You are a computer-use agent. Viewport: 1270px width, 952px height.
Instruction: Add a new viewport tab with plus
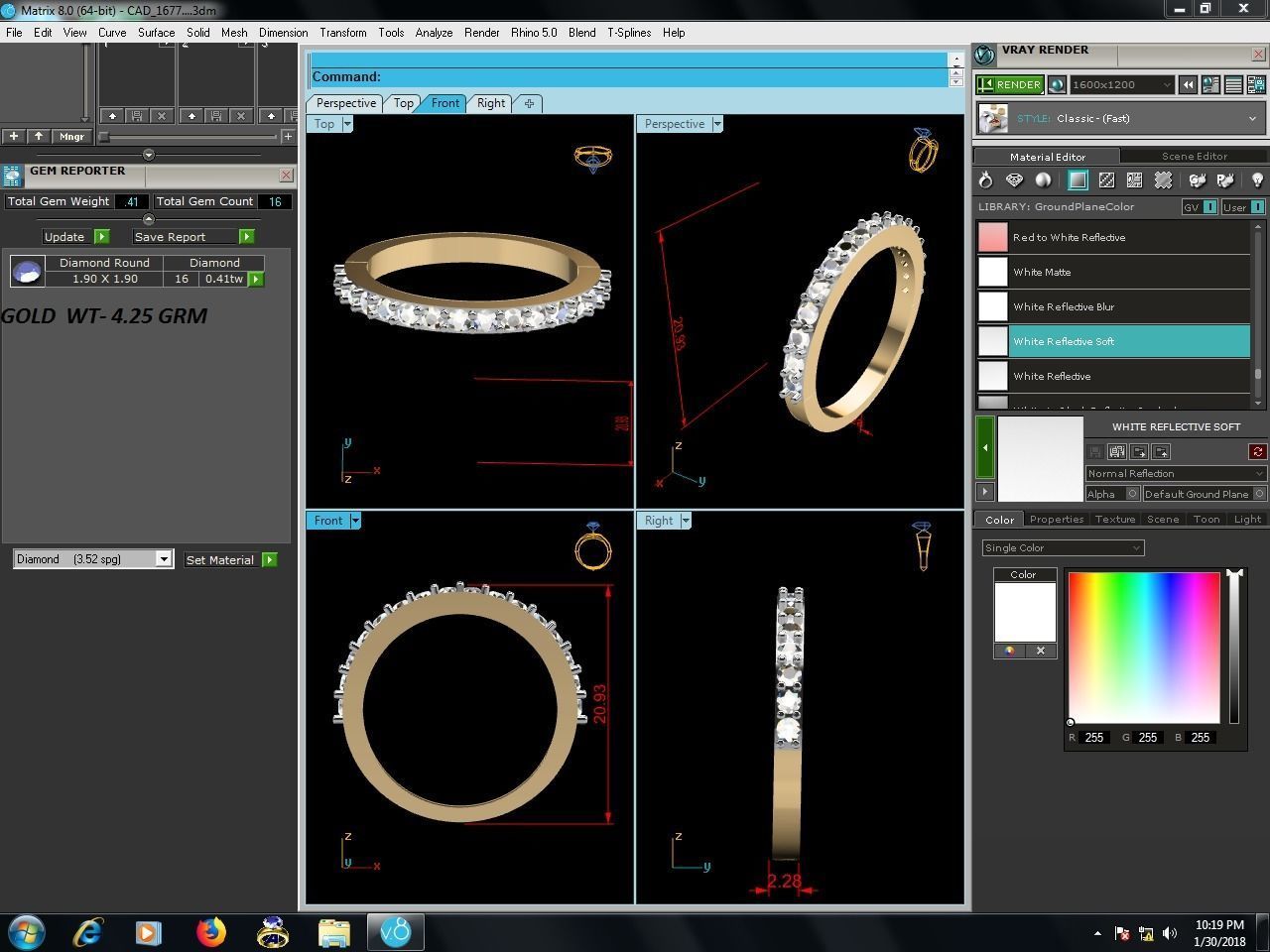(529, 103)
